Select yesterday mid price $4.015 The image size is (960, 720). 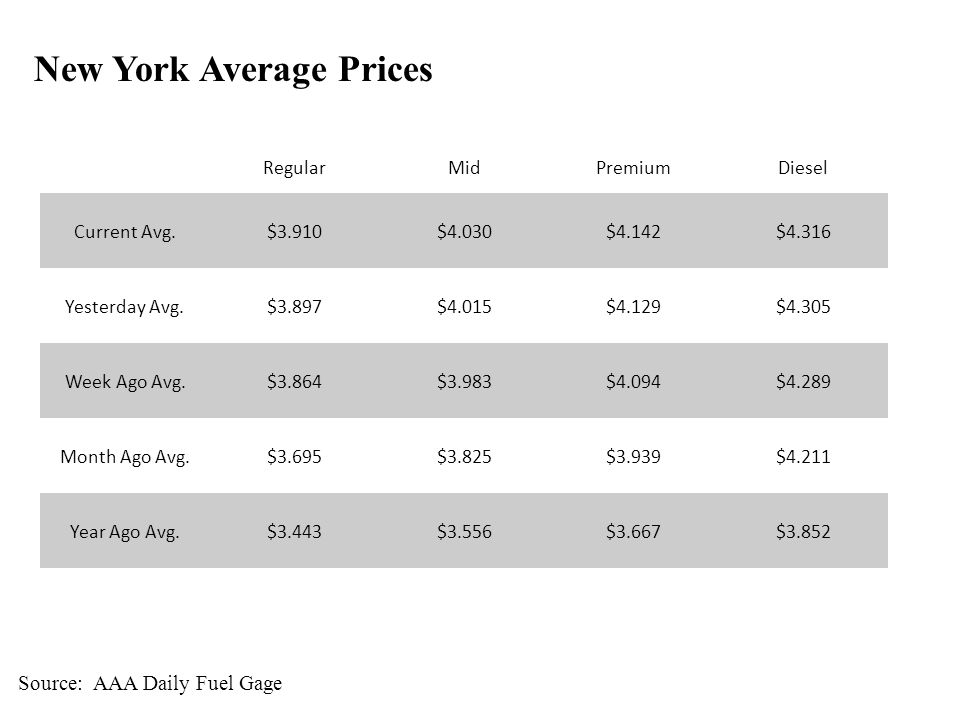point(464,306)
